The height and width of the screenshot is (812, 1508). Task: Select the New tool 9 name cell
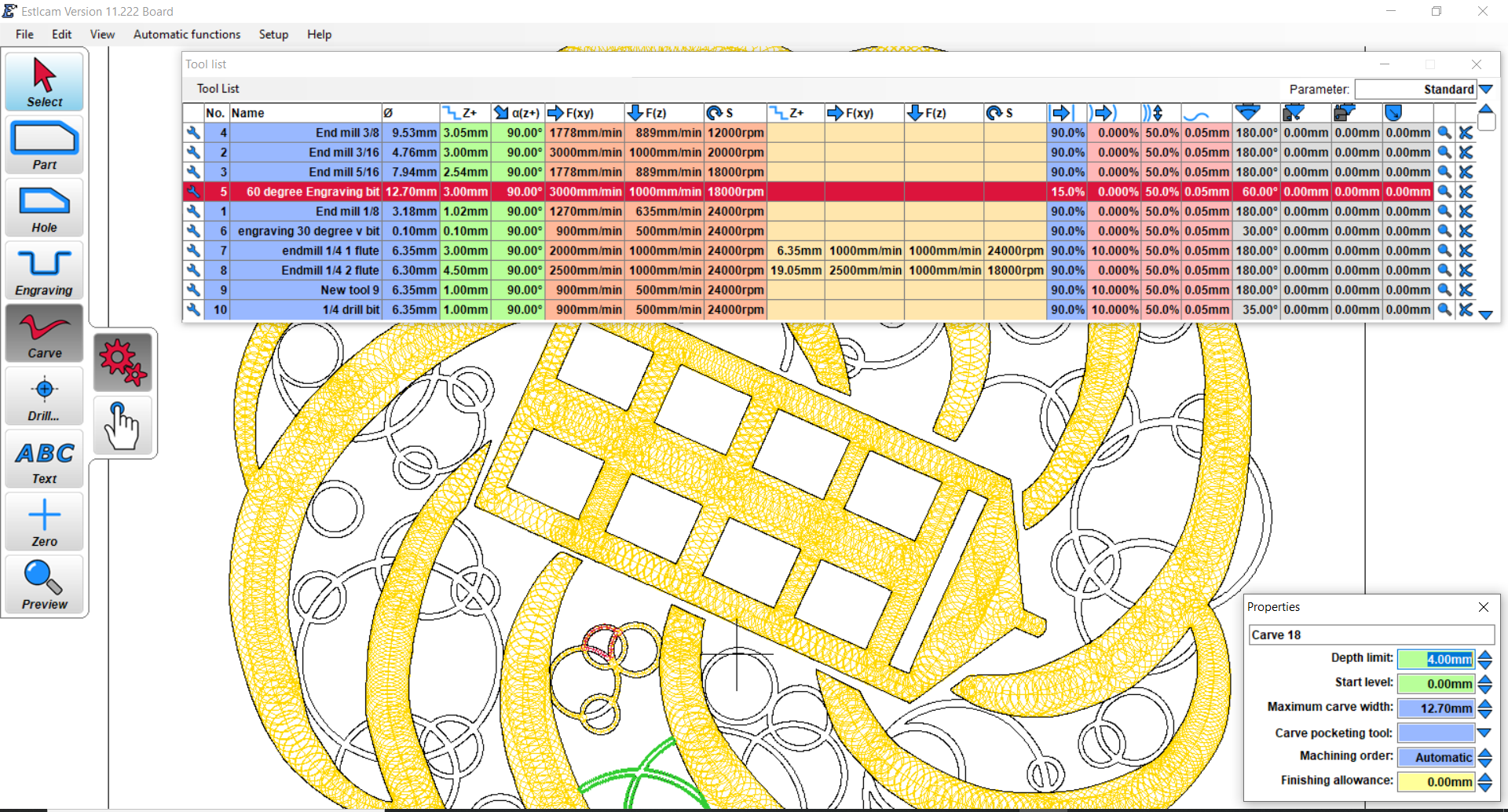pyautogui.click(x=306, y=290)
